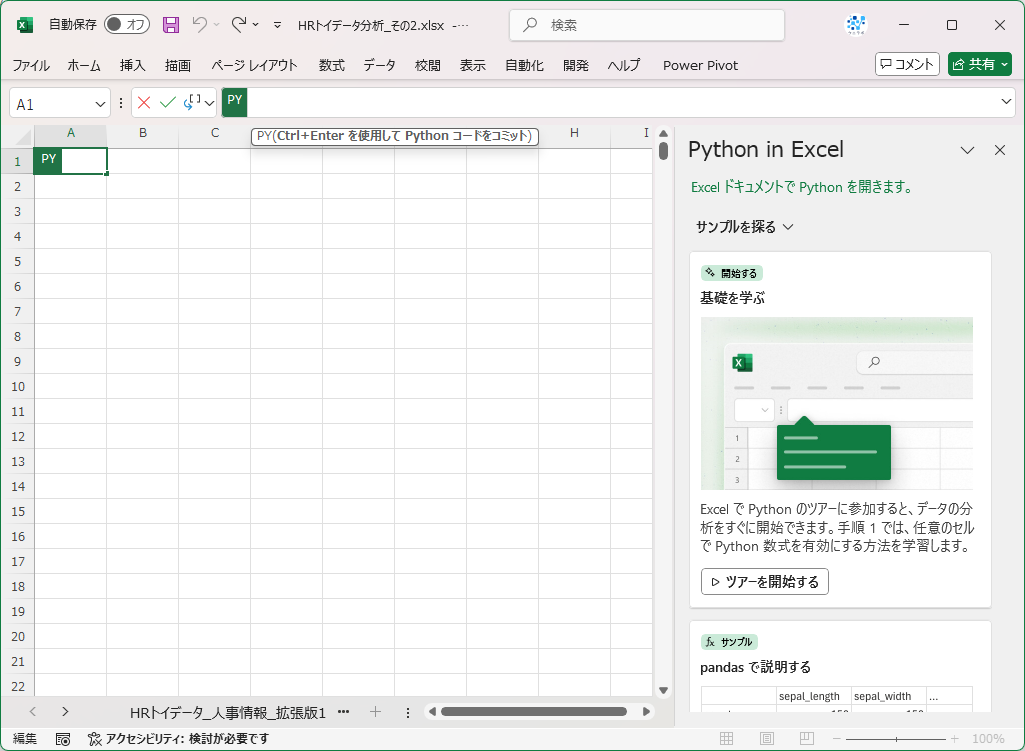Click the Python output type icon
Image resolution: width=1025 pixels, height=751 pixels.
click(192, 102)
